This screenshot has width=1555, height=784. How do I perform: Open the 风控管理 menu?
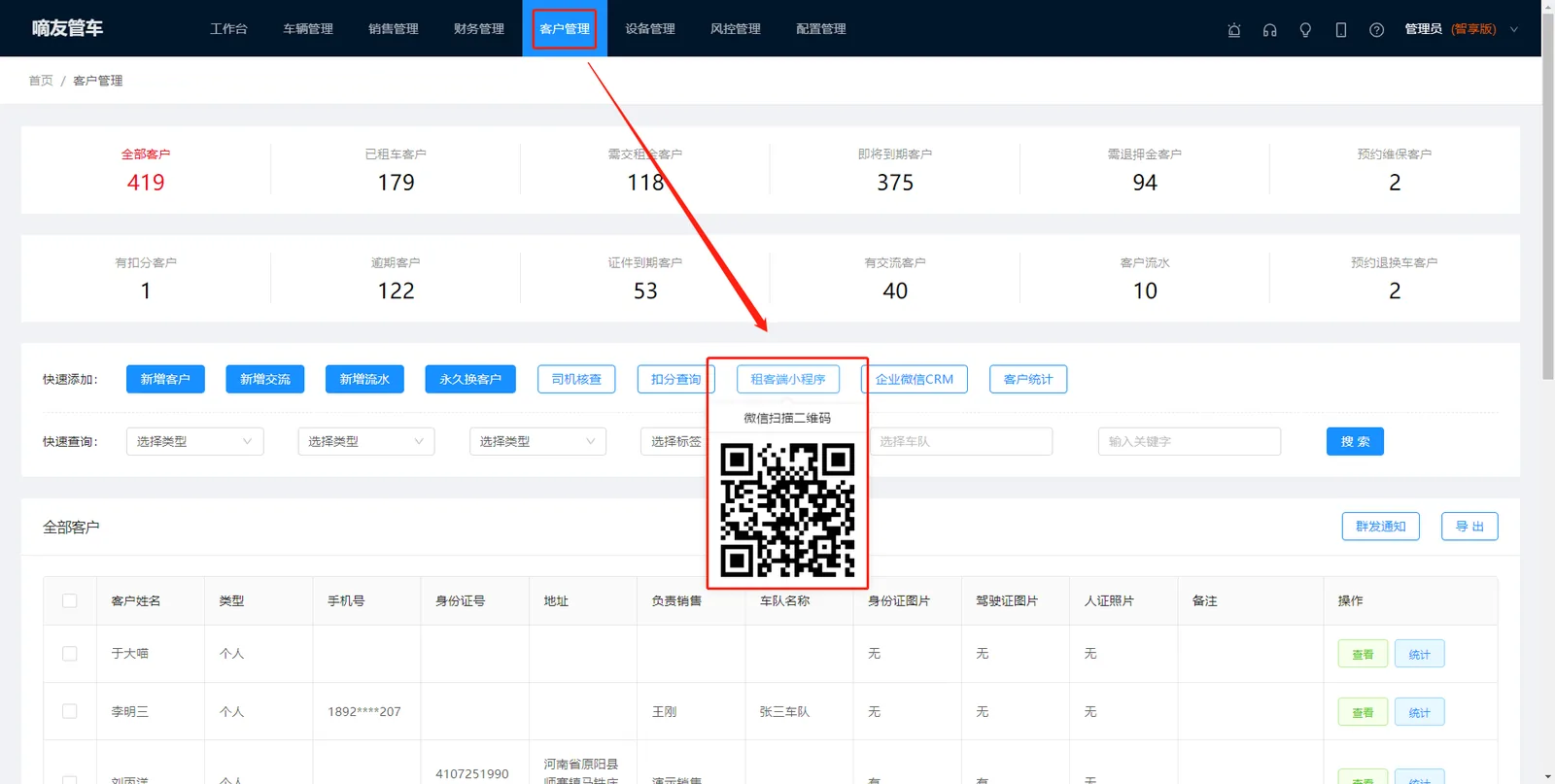(x=736, y=29)
